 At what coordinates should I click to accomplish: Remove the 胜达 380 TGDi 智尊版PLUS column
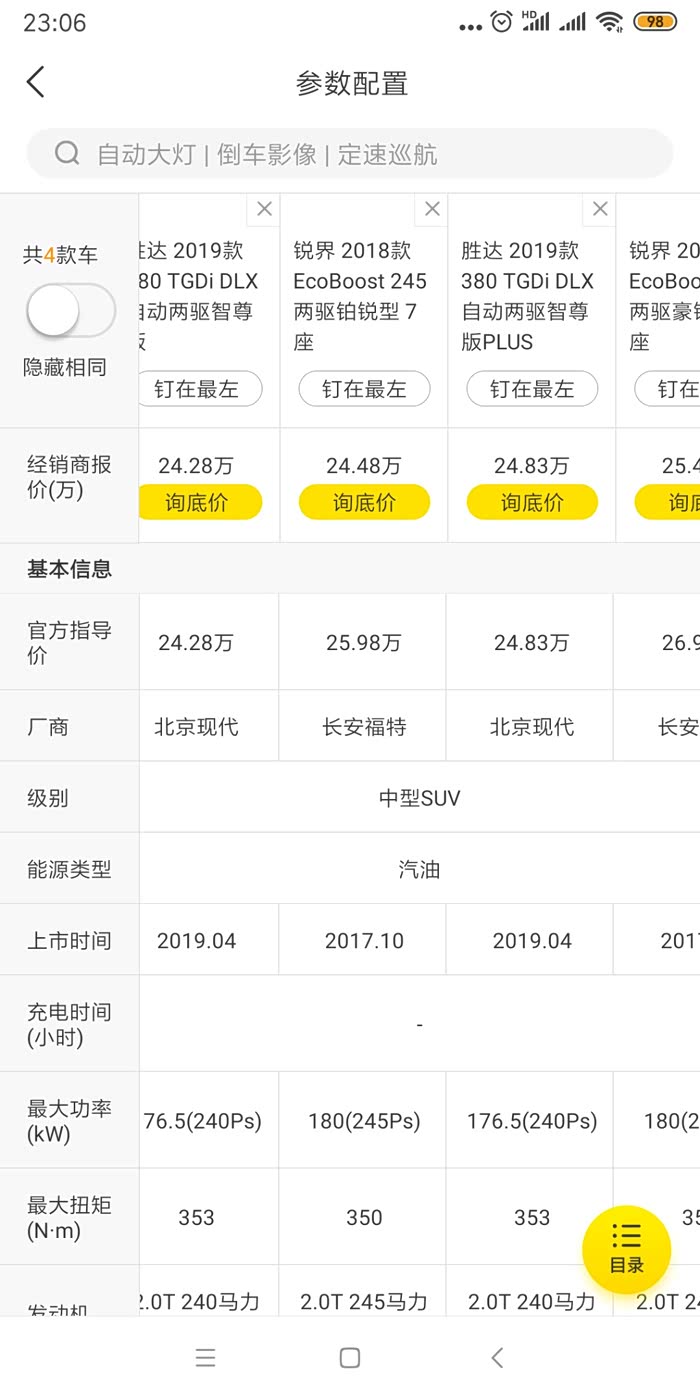[600, 209]
